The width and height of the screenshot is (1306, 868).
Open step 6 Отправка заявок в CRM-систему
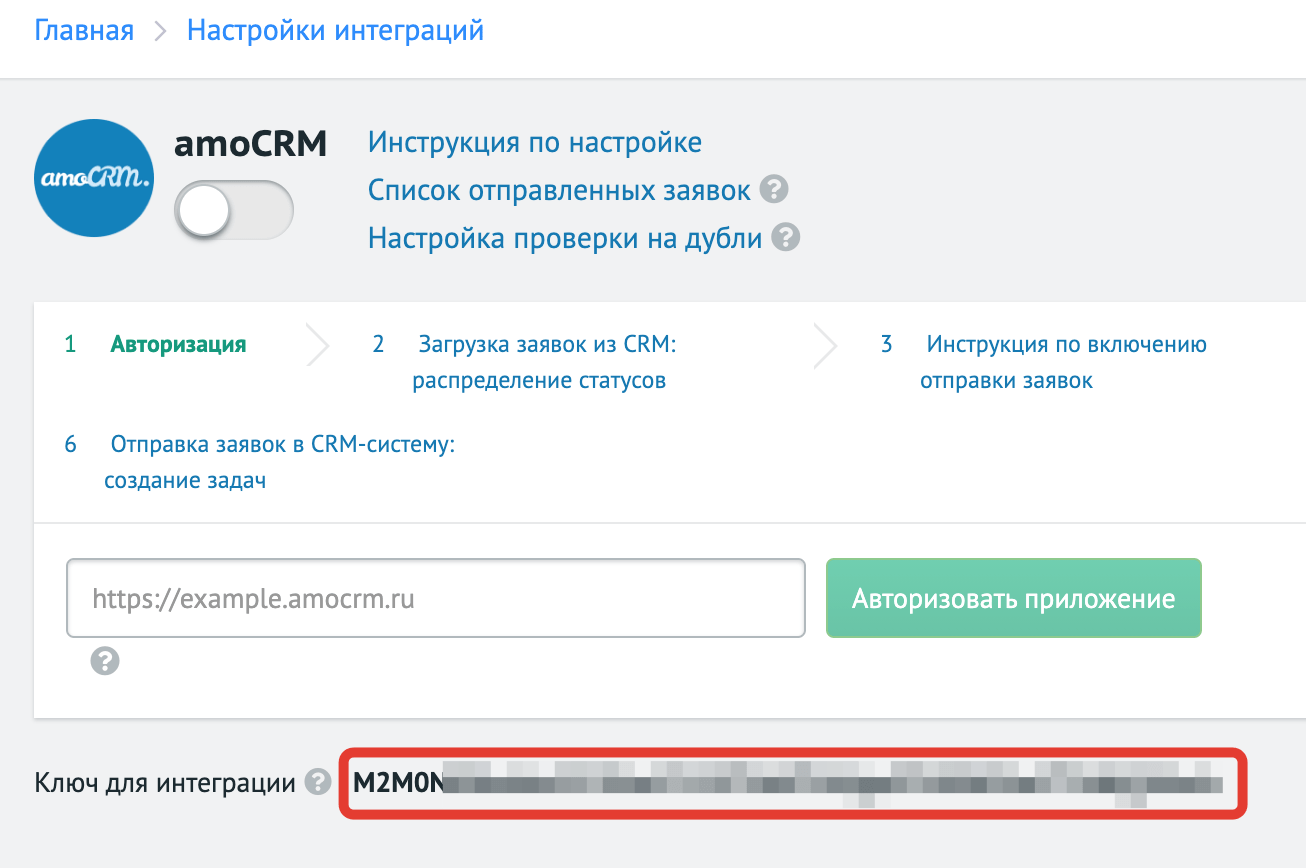[x=260, y=462]
